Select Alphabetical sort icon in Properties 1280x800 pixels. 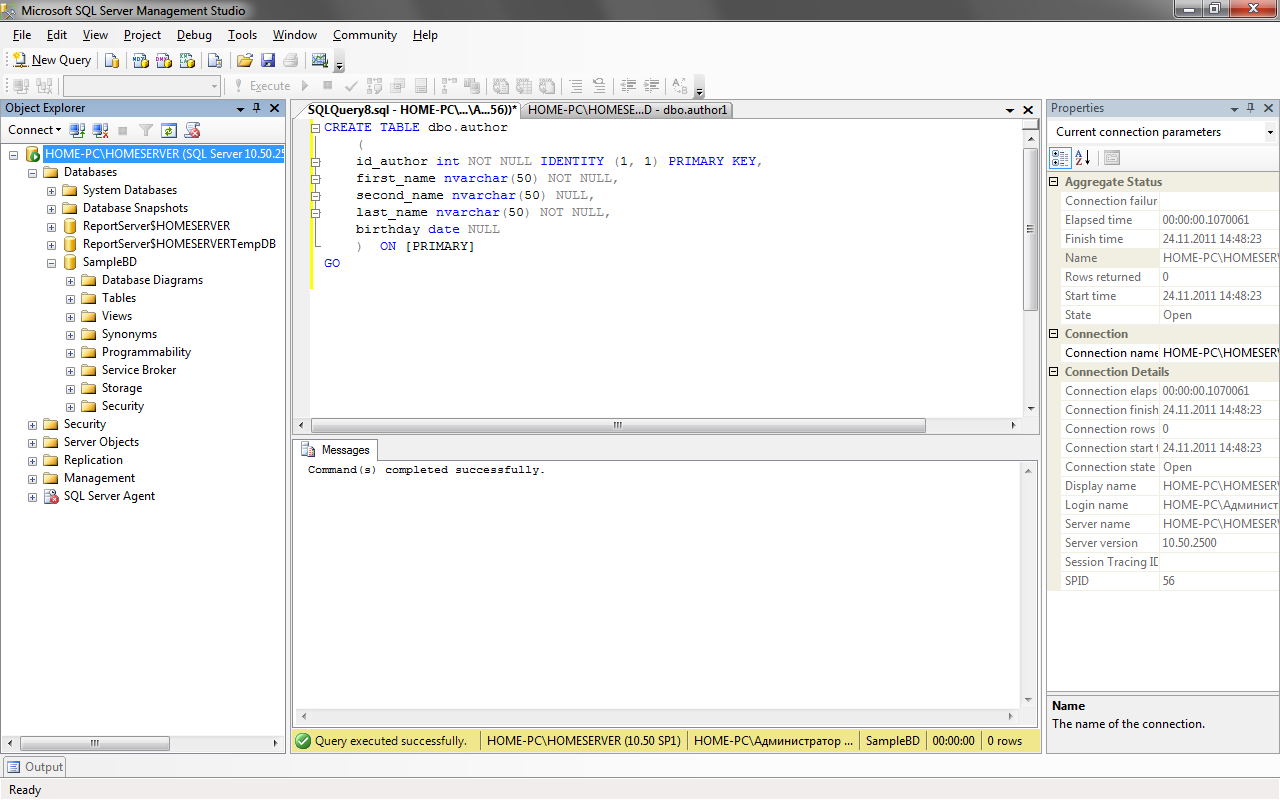pos(1083,158)
